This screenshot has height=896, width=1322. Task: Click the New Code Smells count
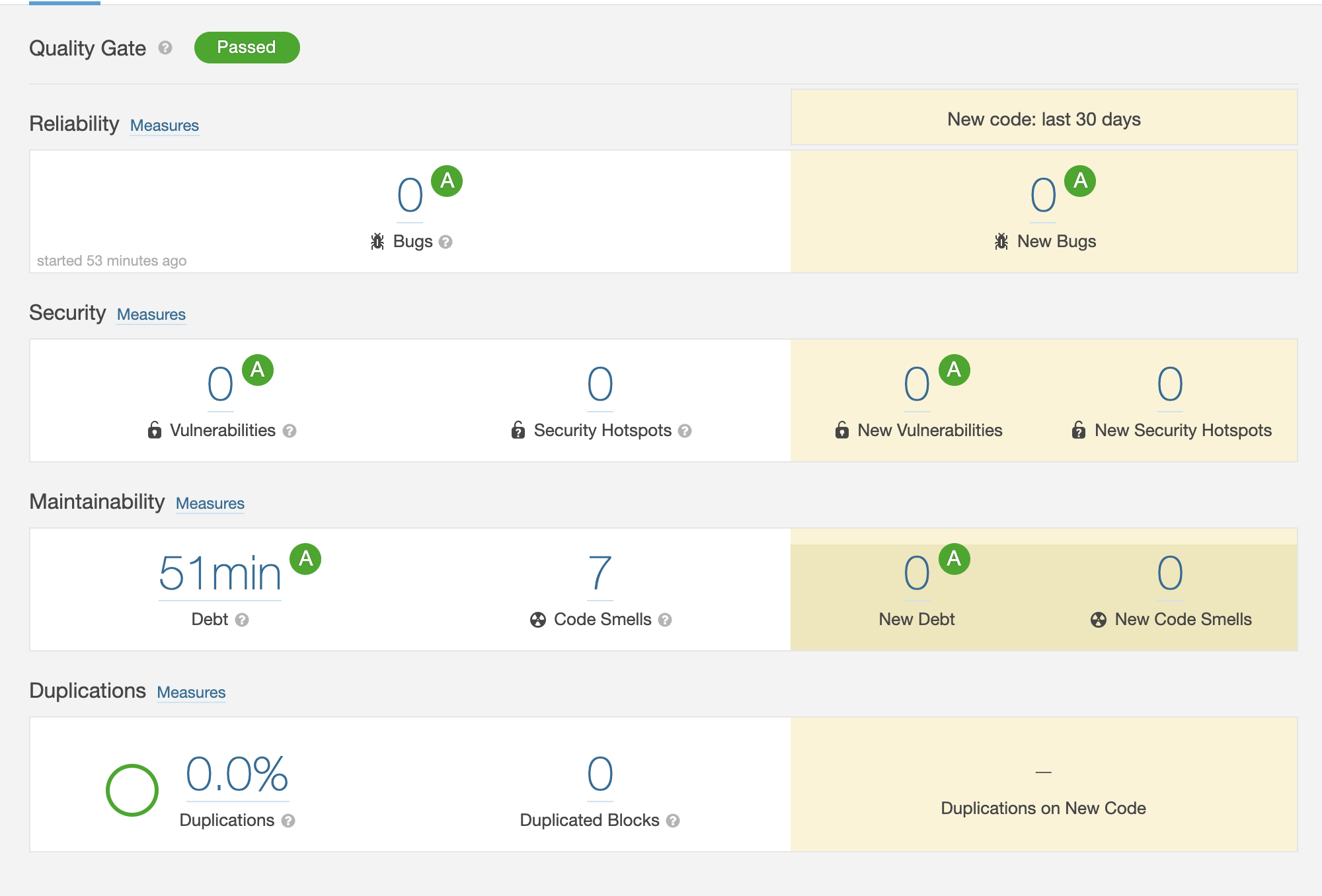coord(1169,573)
